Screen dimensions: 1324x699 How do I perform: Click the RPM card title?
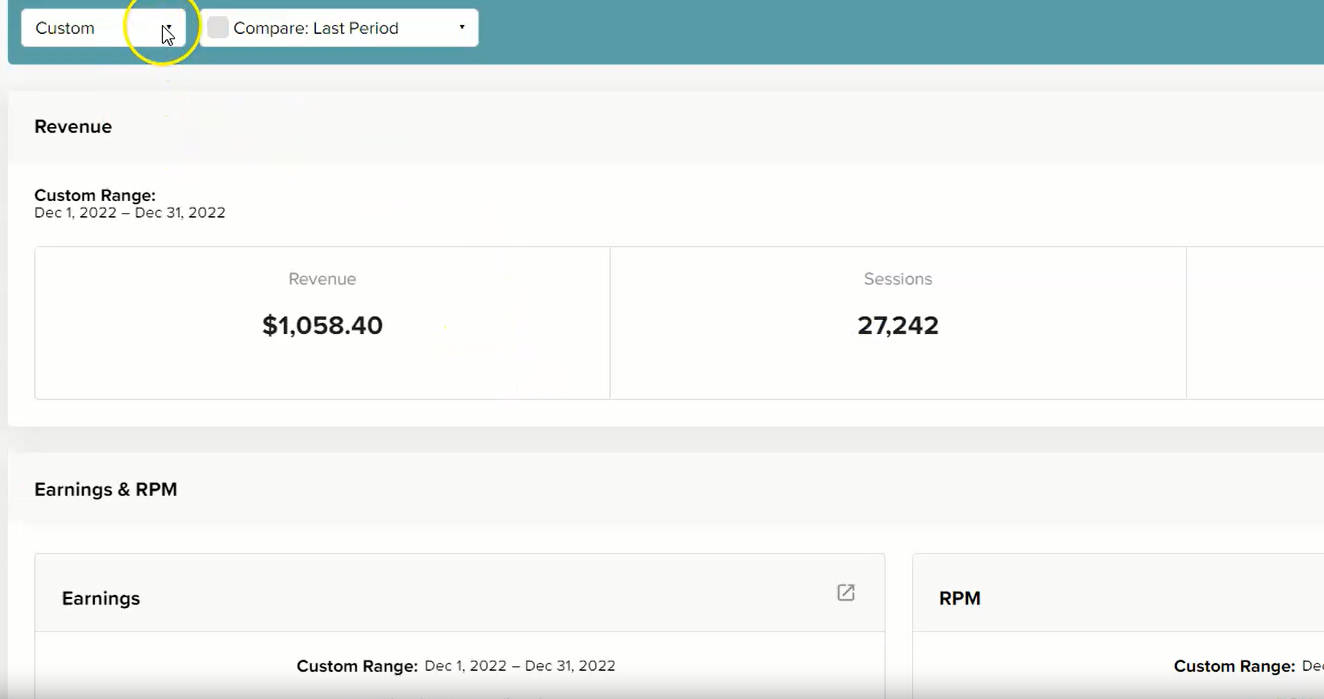(x=960, y=598)
